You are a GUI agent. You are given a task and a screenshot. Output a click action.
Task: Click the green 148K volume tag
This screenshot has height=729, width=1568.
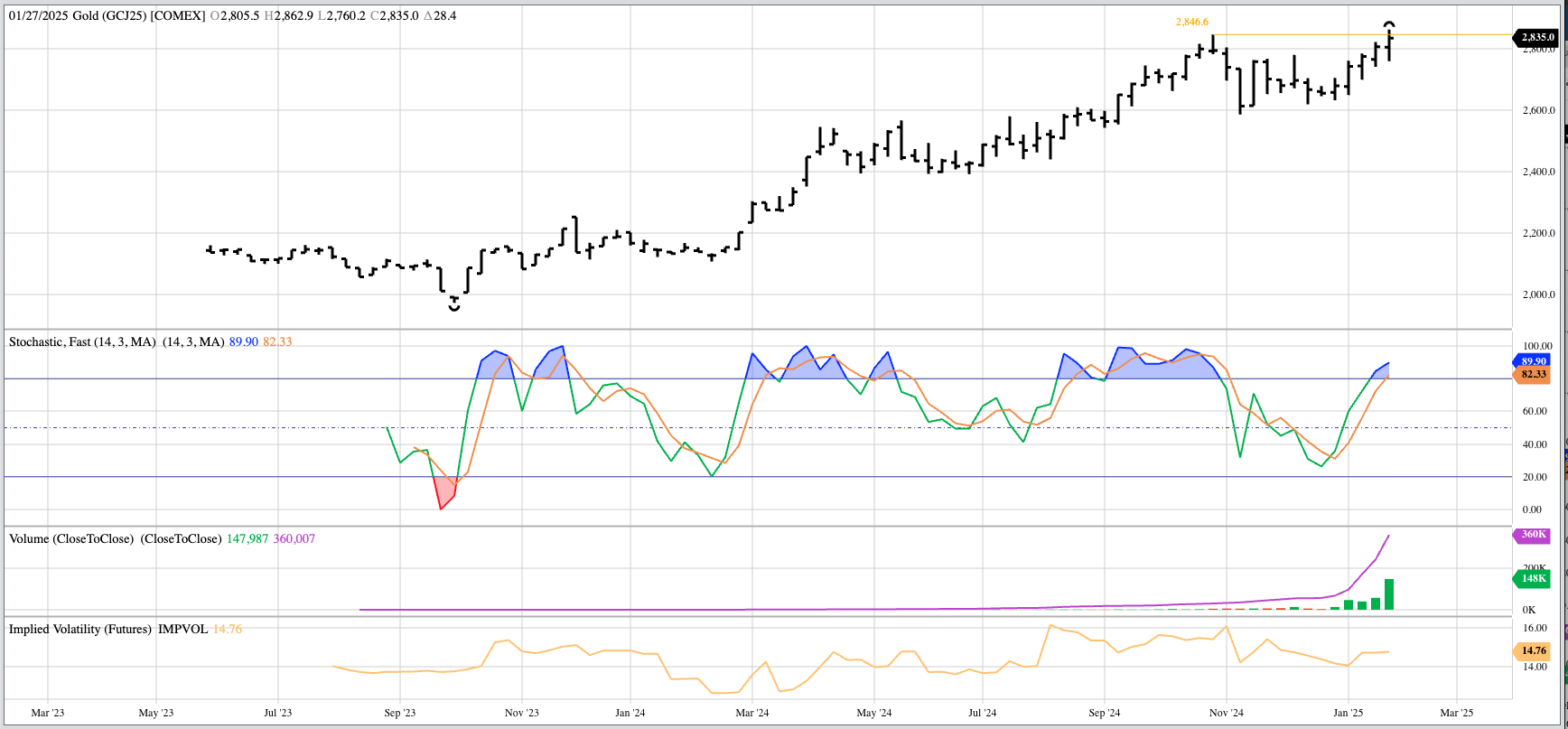tap(1534, 579)
